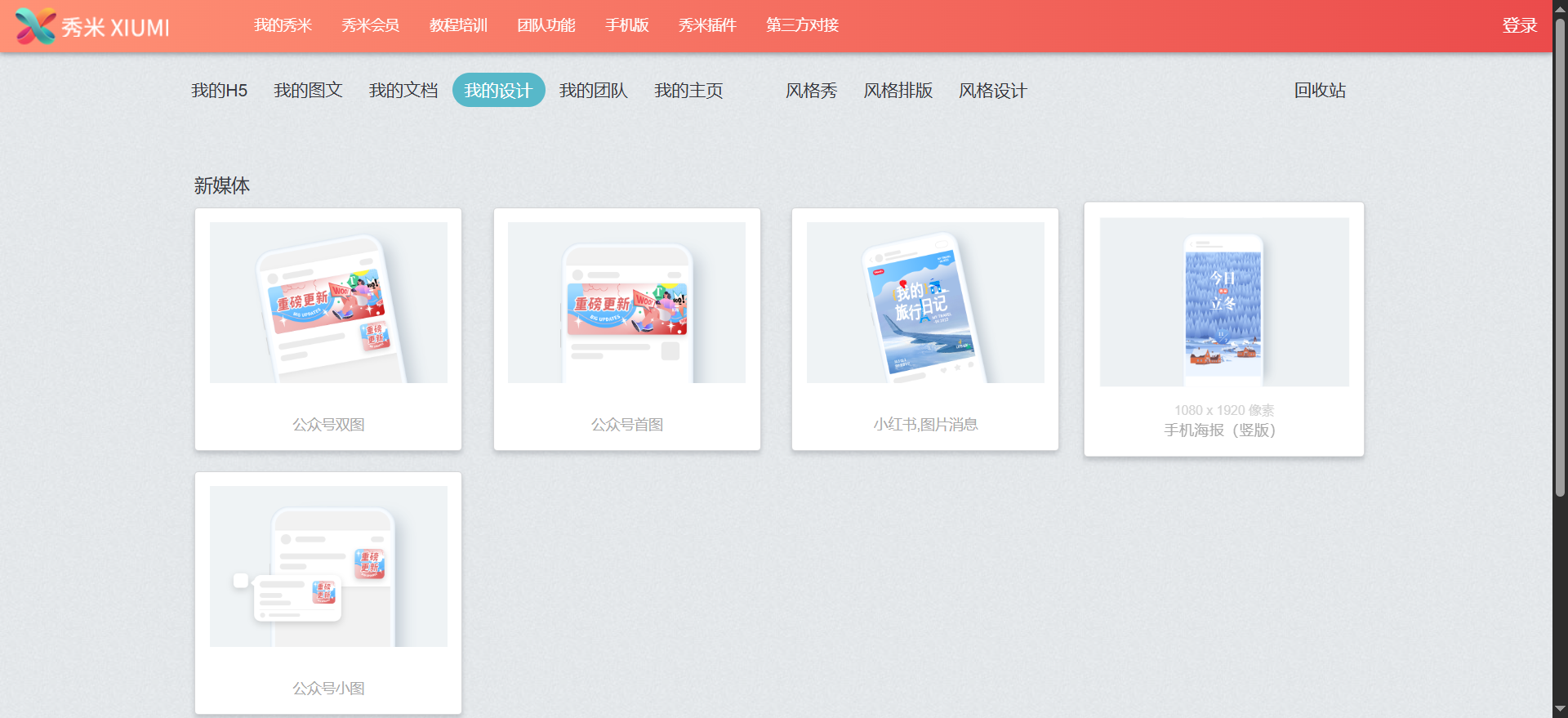Open the 公众号双图 template thumbnail
The height and width of the screenshot is (718, 1568).
click(328, 302)
